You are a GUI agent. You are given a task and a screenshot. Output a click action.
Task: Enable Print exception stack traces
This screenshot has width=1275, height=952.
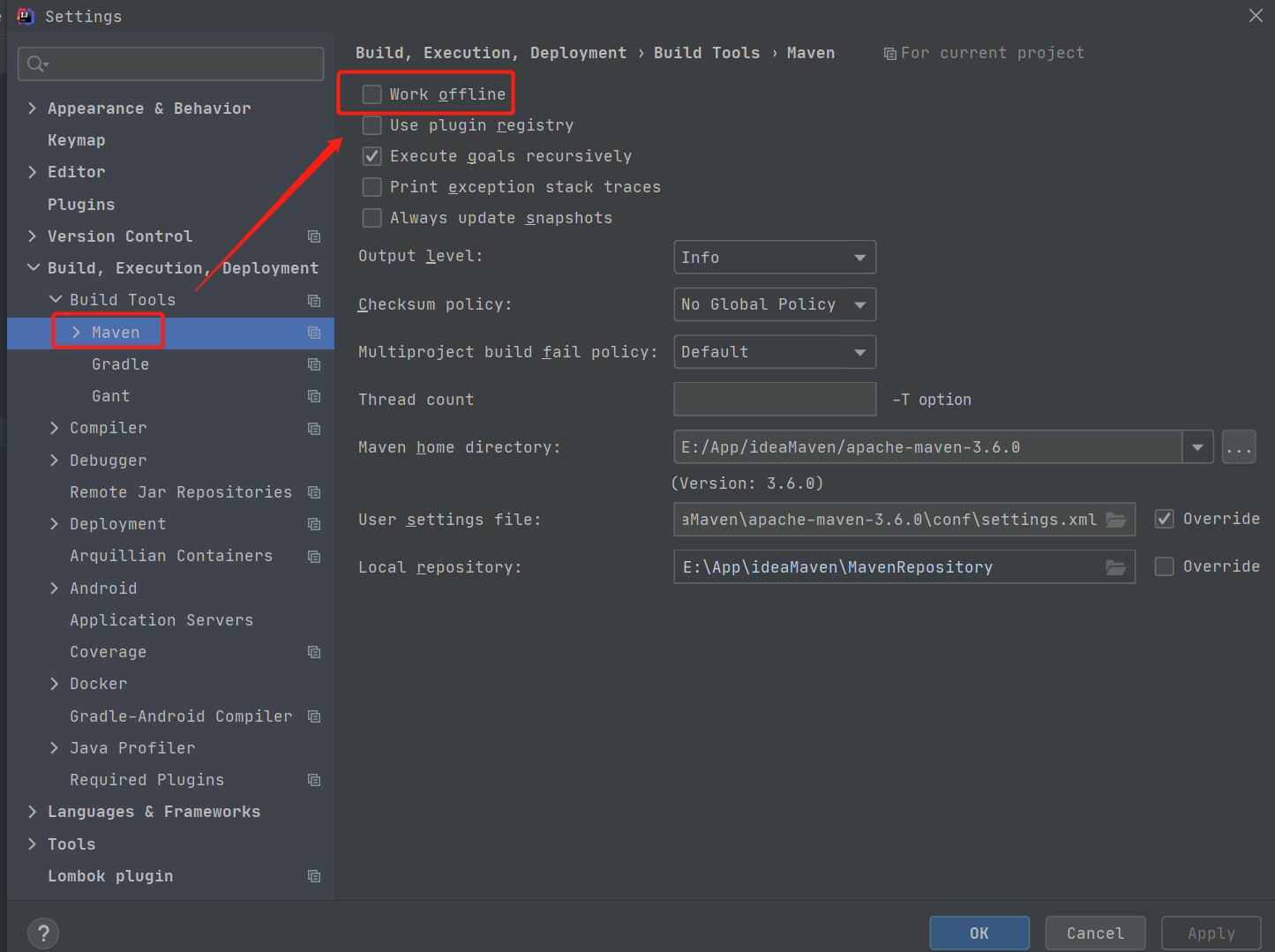[372, 187]
